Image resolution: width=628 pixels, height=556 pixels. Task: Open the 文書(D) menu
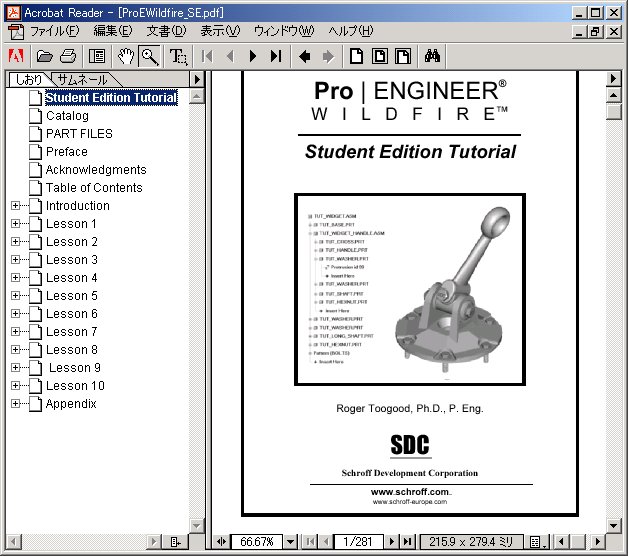(x=166, y=31)
